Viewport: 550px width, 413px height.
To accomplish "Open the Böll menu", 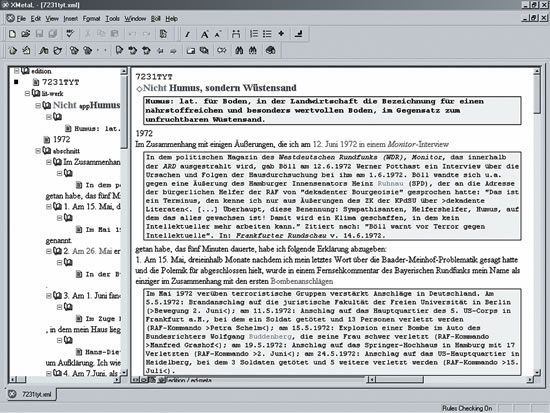I will 155,19.
